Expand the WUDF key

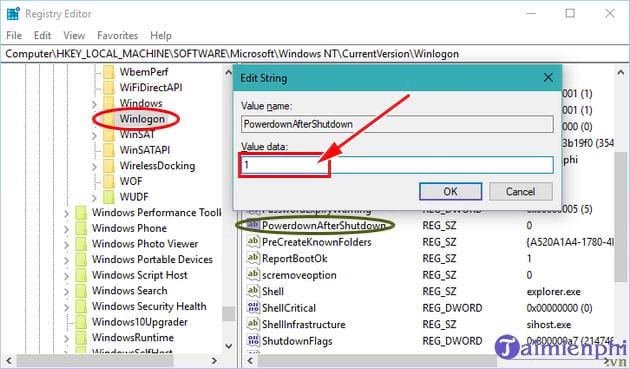[94, 198]
